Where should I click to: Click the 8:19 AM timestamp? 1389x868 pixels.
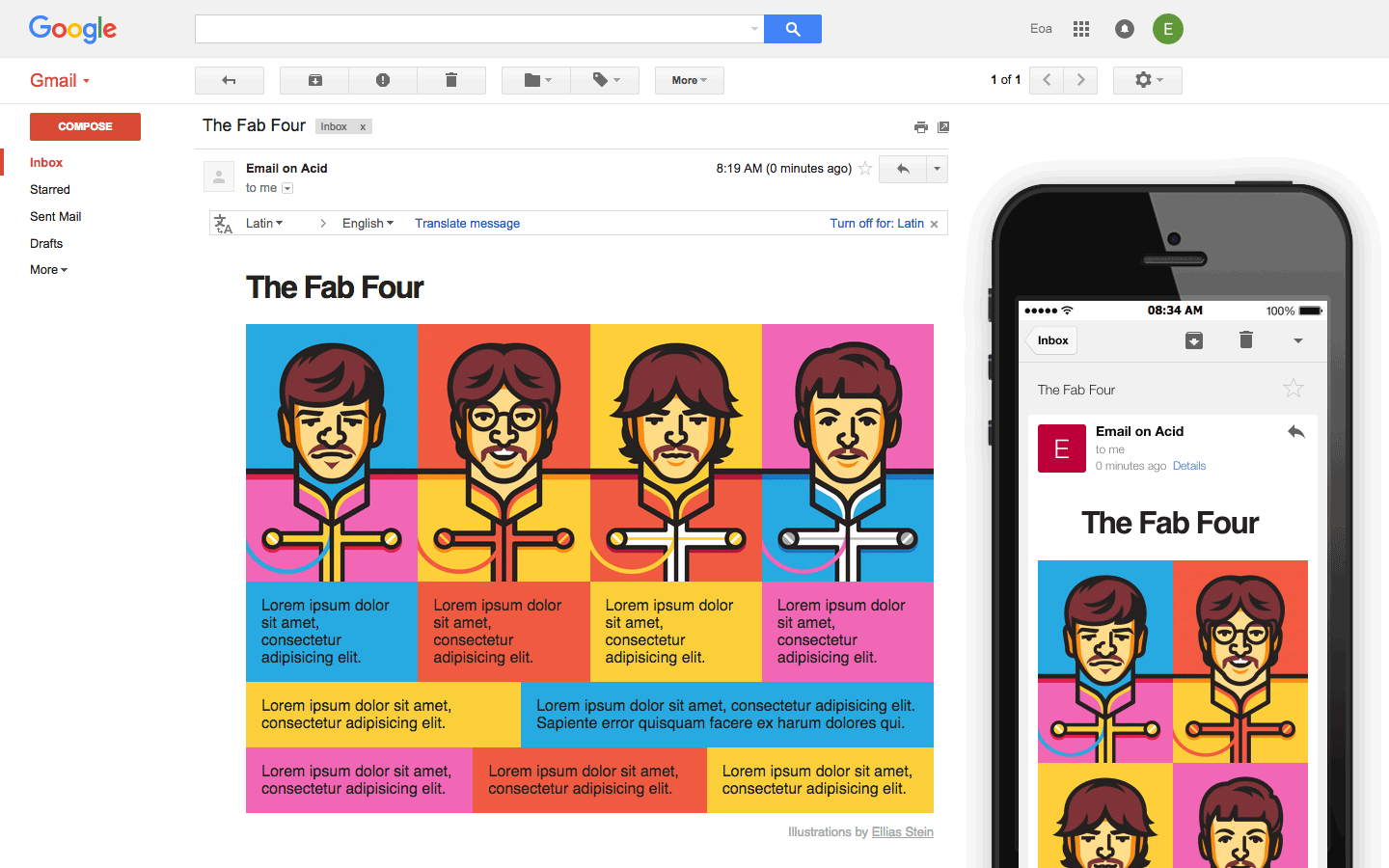[x=783, y=169]
